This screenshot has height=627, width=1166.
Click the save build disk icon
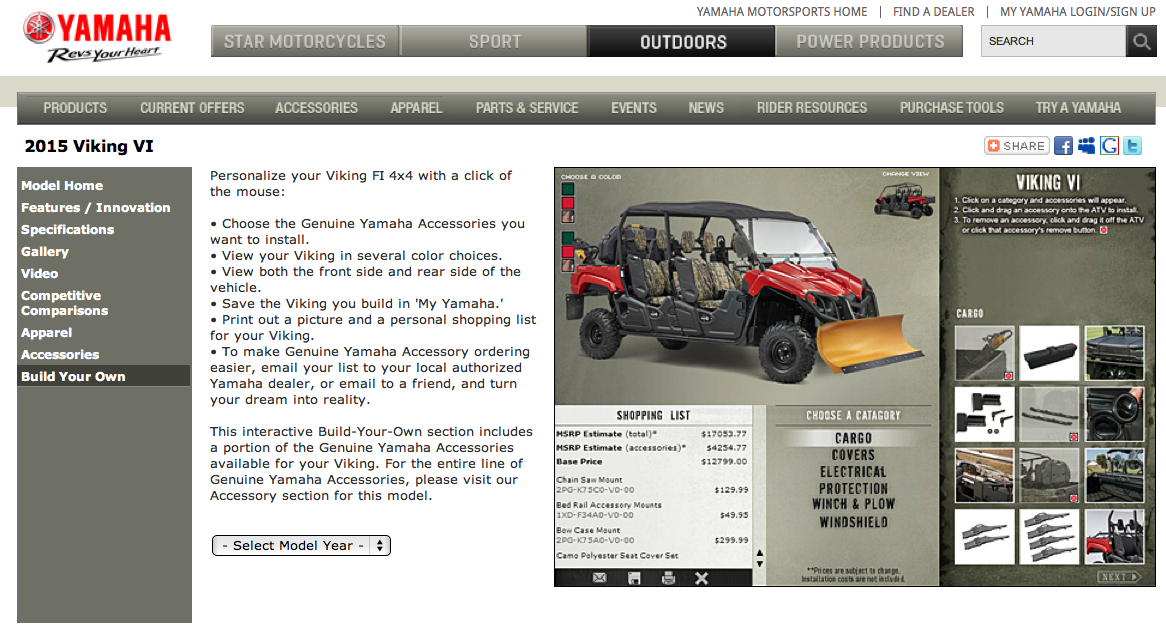pos(635,578)
